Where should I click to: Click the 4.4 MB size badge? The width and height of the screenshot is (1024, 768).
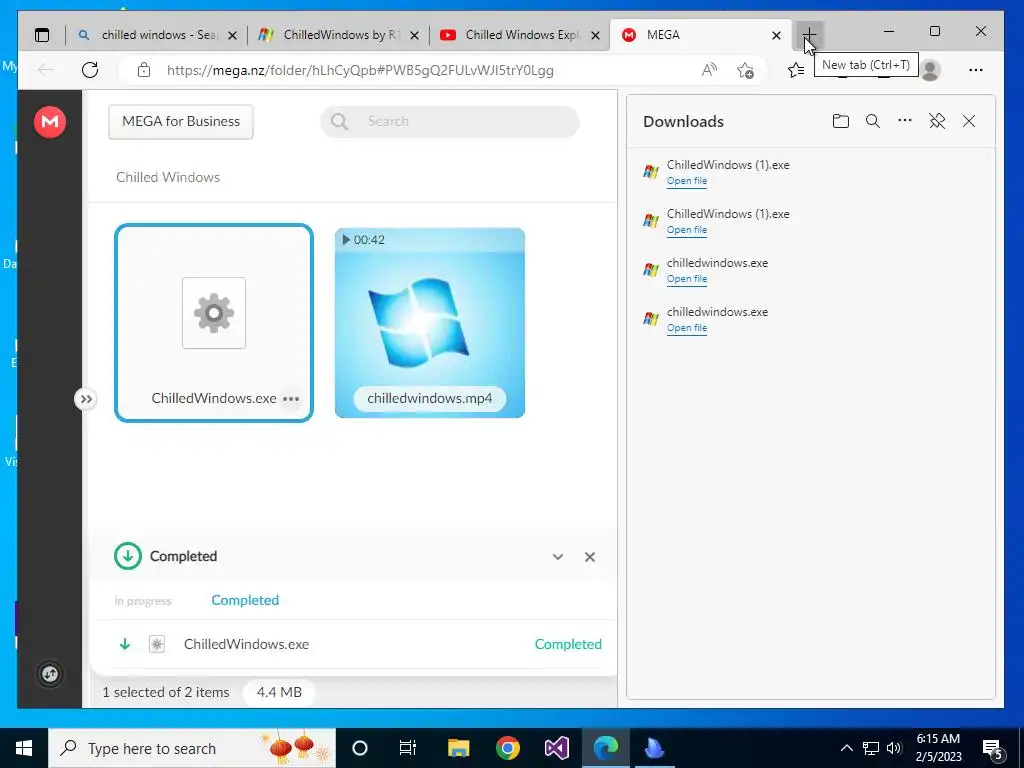pyautogui.click(x=279, y=692)
